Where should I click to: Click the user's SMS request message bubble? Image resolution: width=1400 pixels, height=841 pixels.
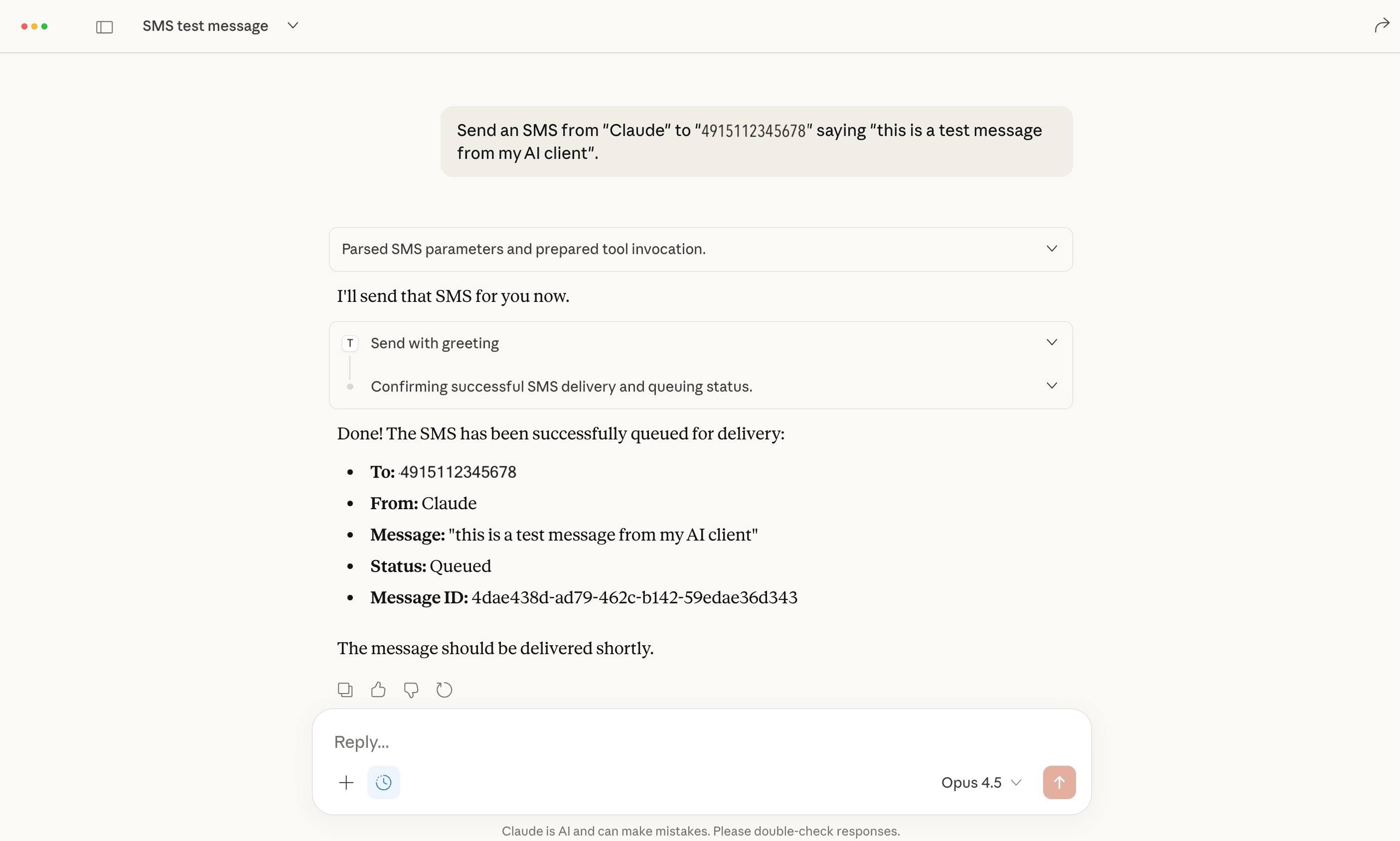756,141
